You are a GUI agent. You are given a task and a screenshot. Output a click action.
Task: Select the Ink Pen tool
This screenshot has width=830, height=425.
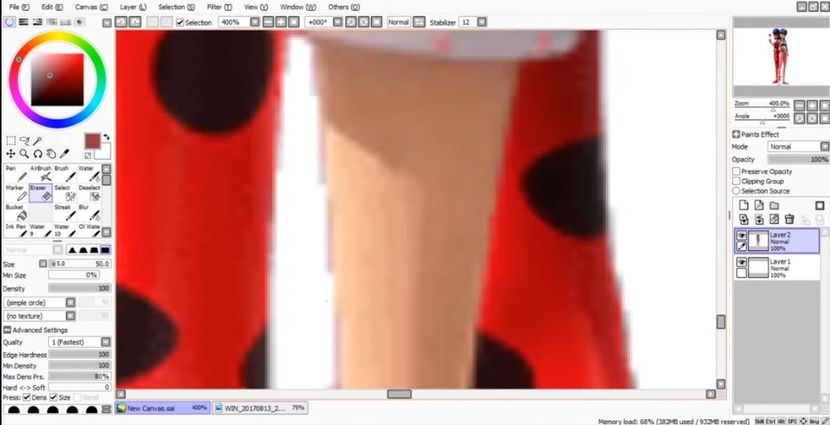click(x=16, y=230)
